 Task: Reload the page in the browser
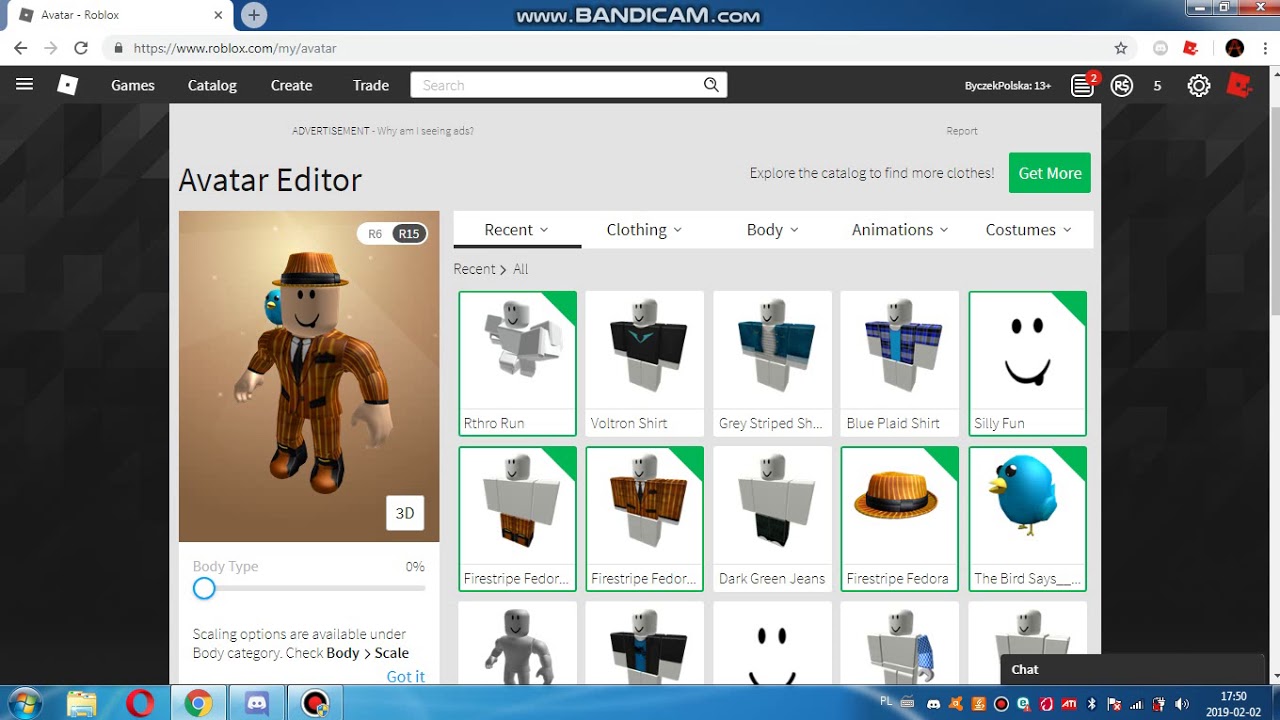(81, 48)
